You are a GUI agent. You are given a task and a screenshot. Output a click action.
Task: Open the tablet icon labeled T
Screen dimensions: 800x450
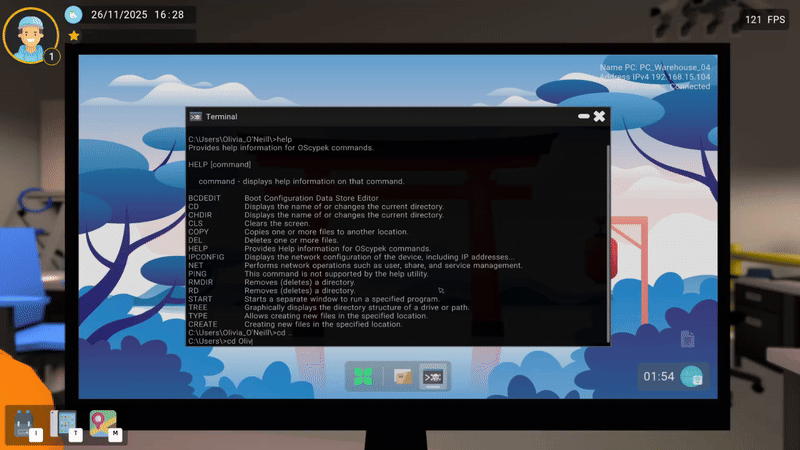point(63,424)
